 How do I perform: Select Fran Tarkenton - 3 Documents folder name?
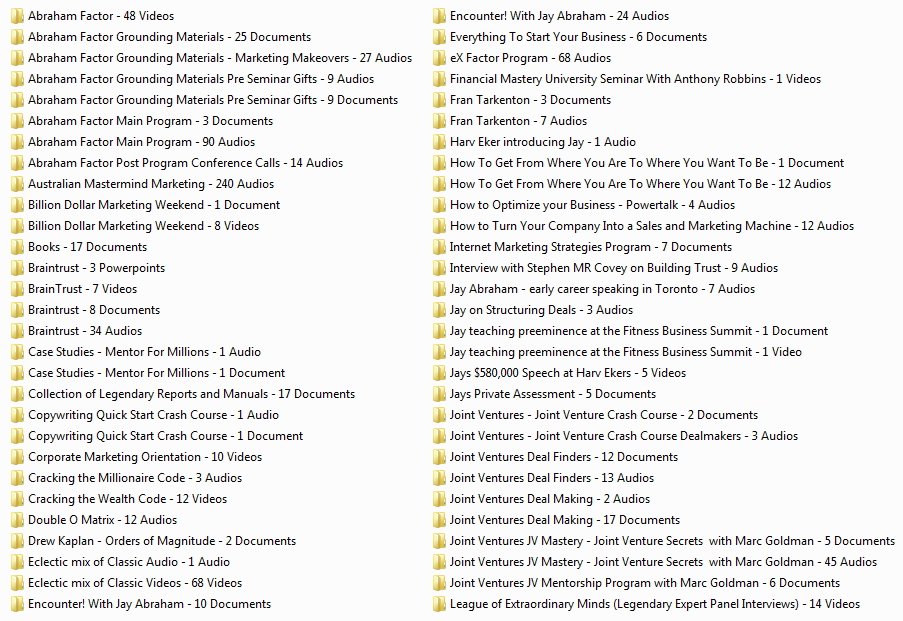[530, 100]
